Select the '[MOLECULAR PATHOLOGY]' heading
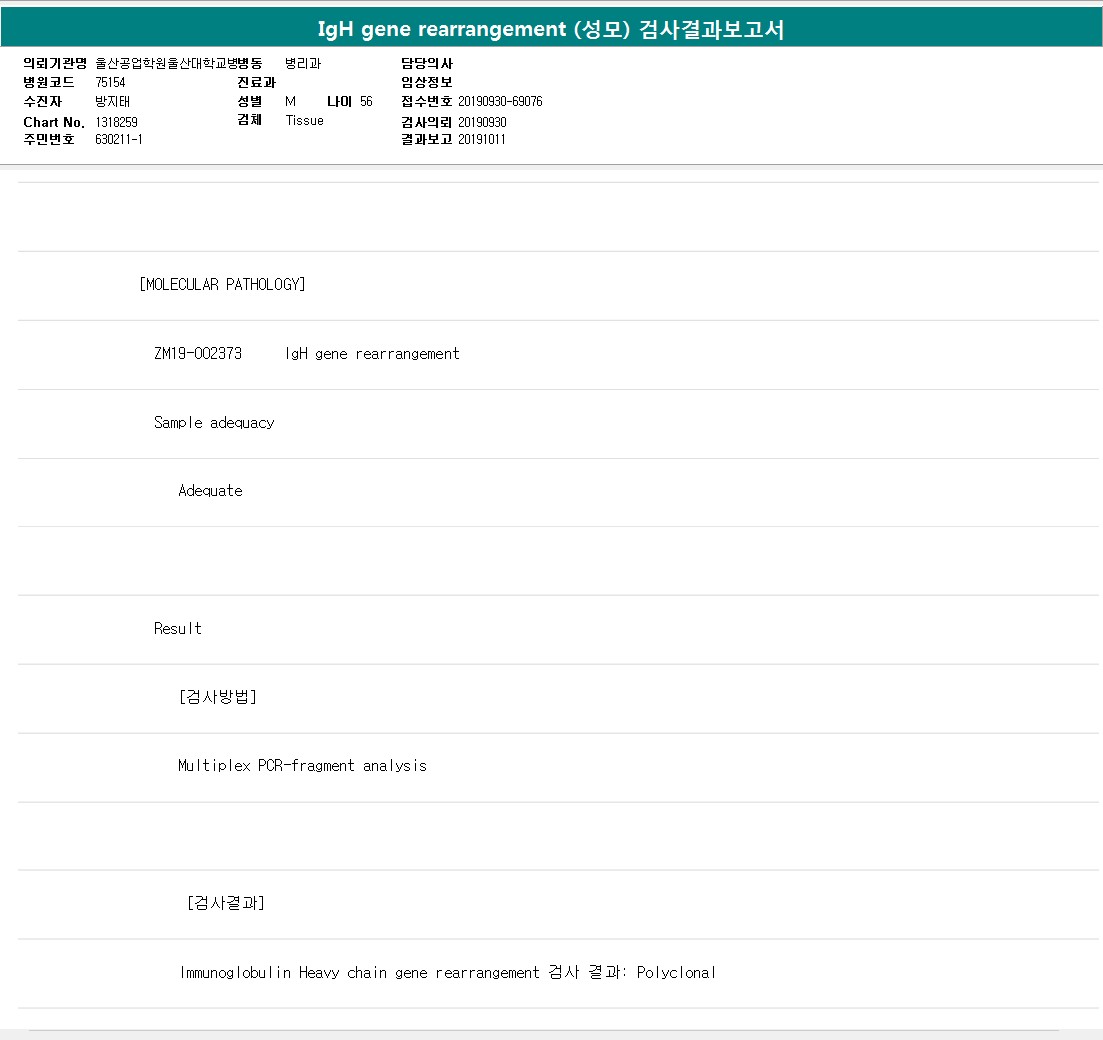Screen dimensions: 1103x1040 (222, 284)
